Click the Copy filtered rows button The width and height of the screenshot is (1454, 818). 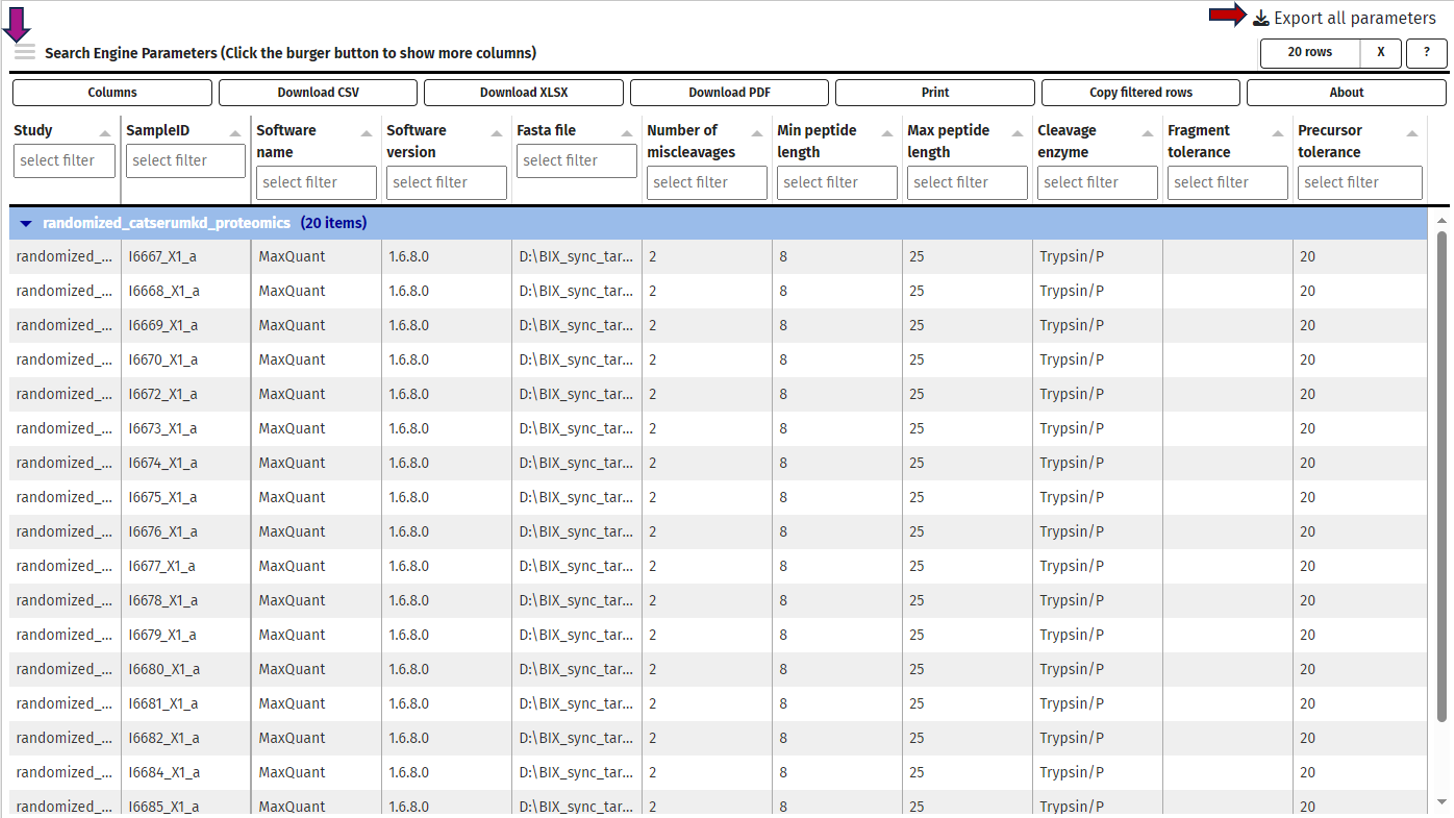(x=1140, y=92)
